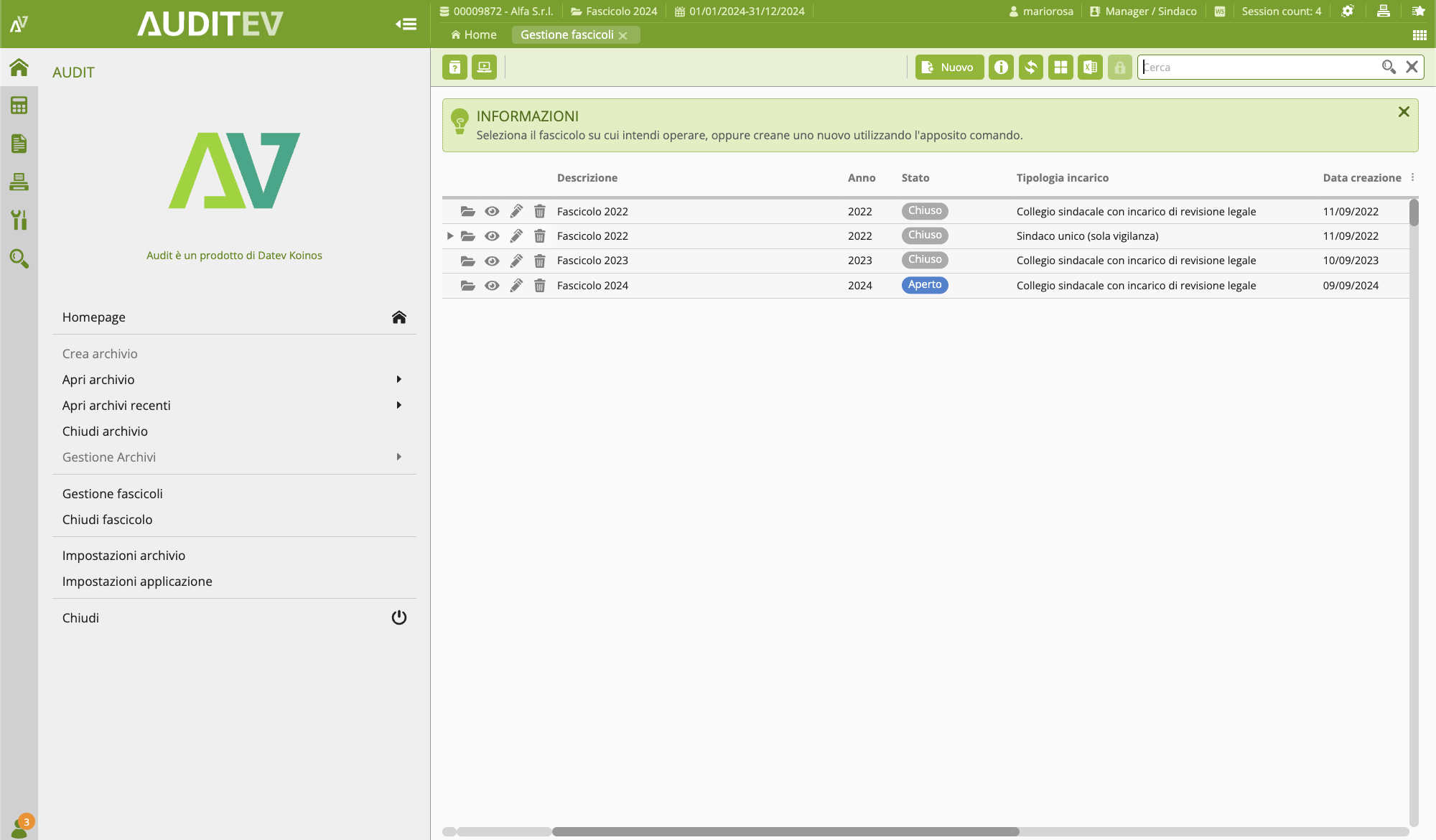
Task: Clear the search field with X
Action: [1412, 67]
